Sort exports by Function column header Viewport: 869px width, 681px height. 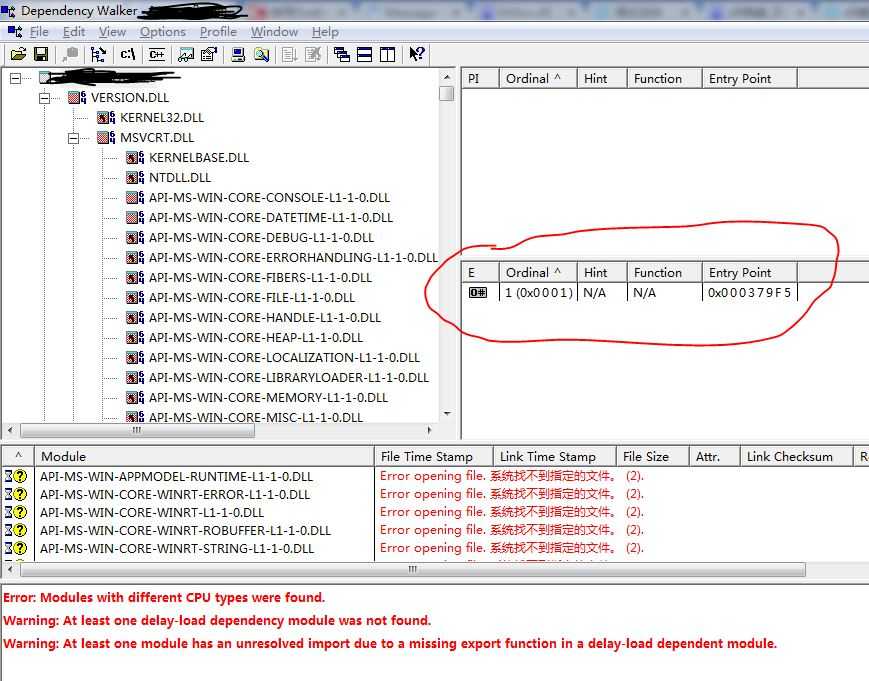point(664,273)
